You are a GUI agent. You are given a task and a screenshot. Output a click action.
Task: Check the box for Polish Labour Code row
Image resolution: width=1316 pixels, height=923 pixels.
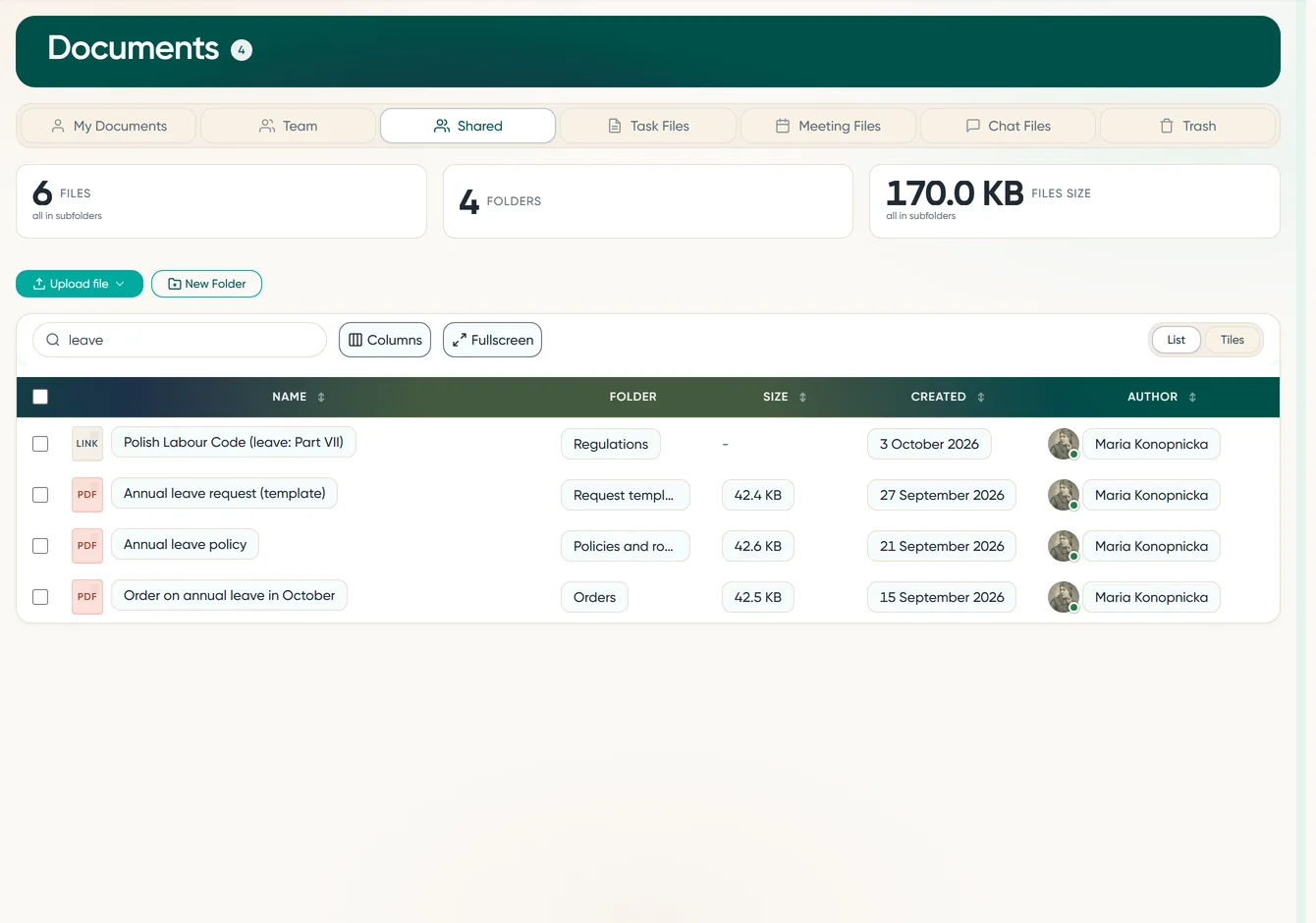click(40, 444)
